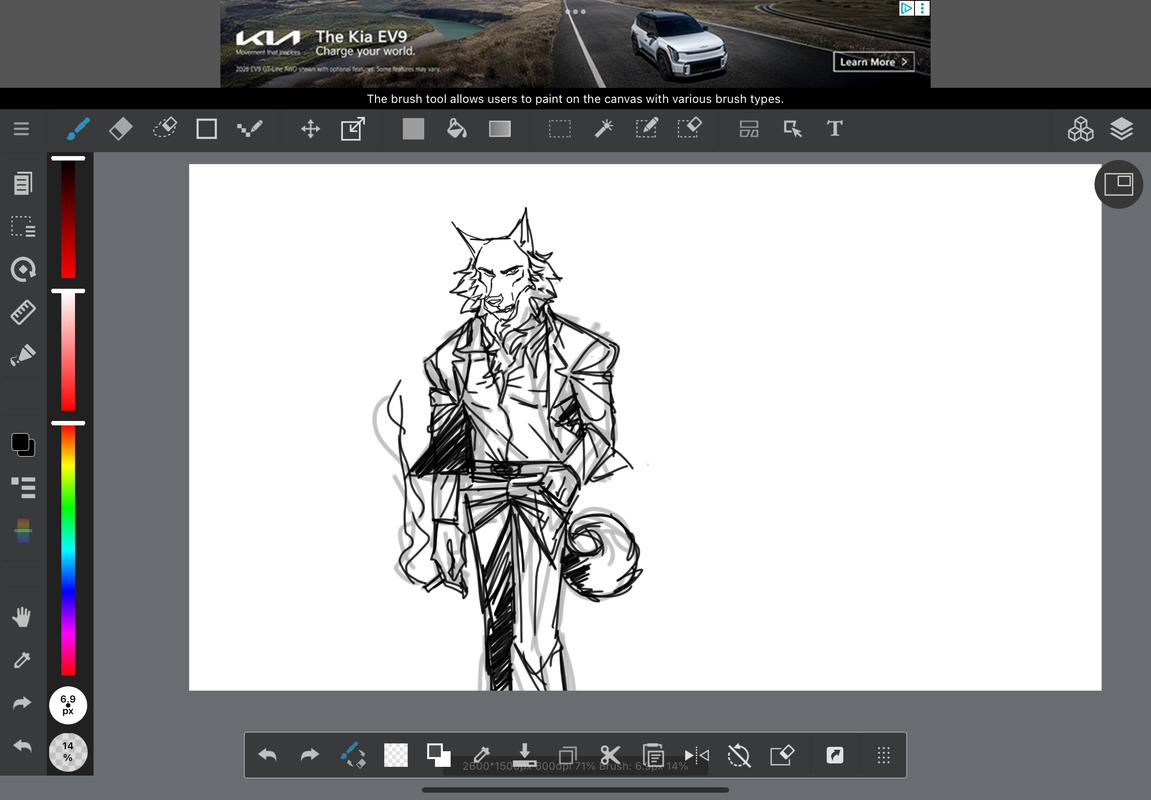Save the canvas with download icon

pos(524,755)
